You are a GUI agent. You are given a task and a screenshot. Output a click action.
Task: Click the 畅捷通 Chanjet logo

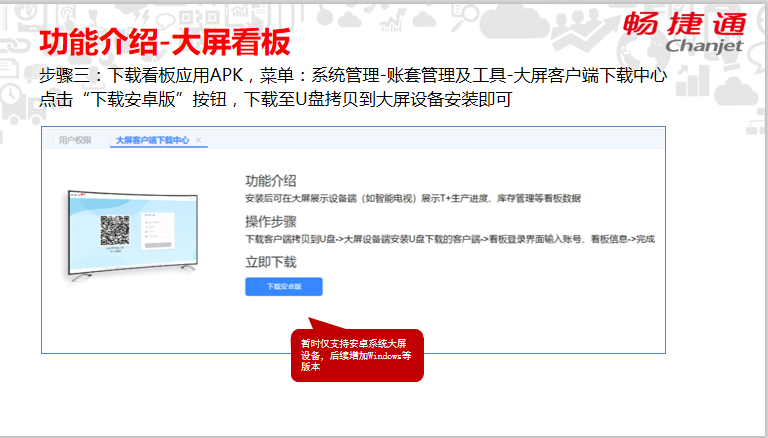click(x=685, y=32)
